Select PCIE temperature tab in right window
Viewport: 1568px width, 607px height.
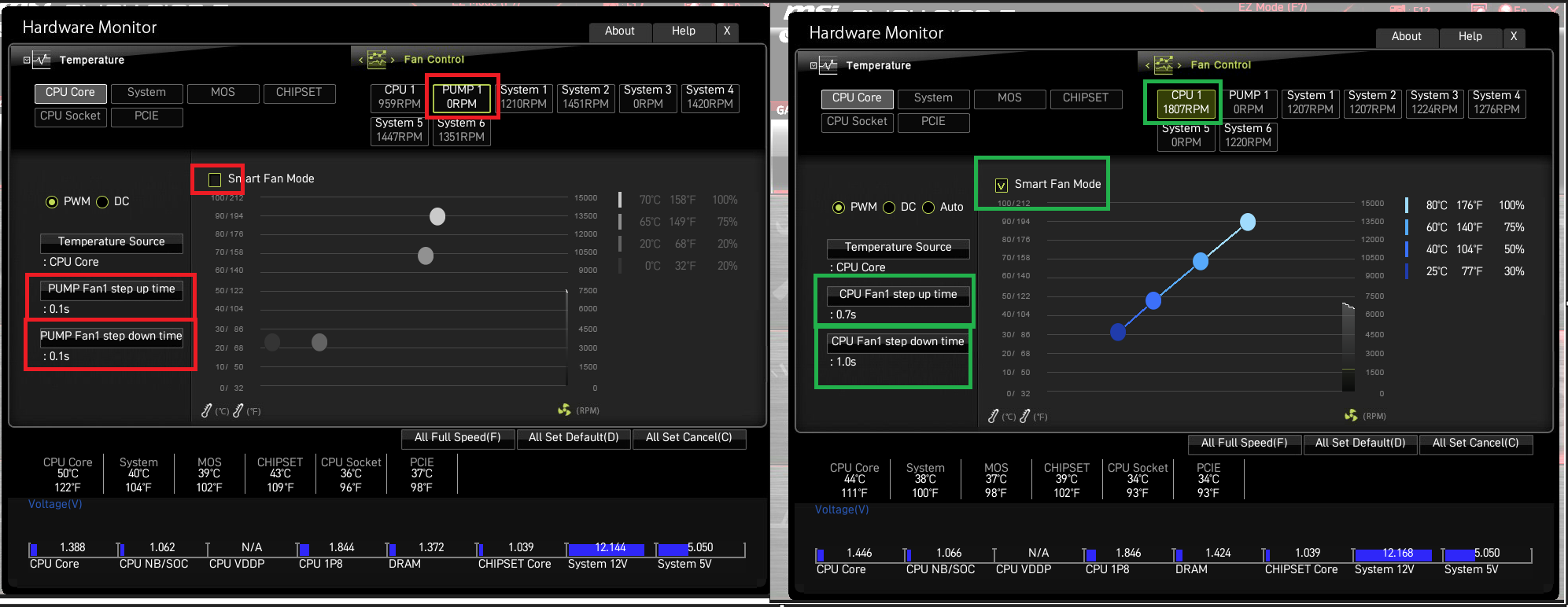[x=933, y=122]
